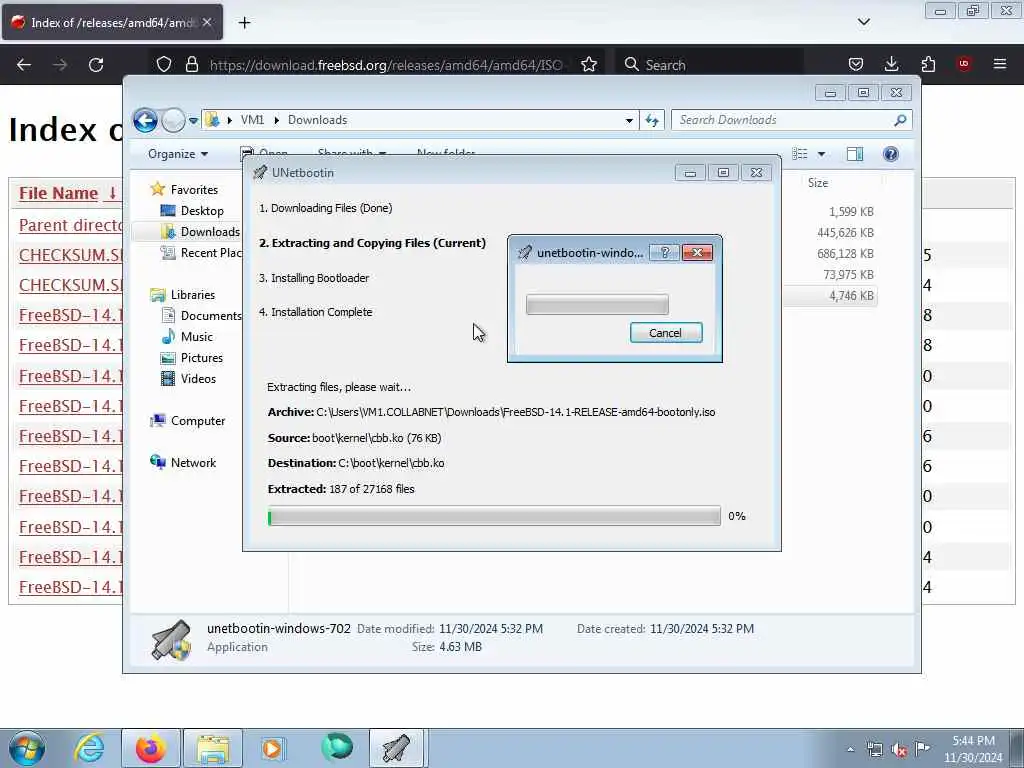This screenshot has width=1024, height=768.
Task: Click the muted volume tray icon
Action: tap(899, 750)
